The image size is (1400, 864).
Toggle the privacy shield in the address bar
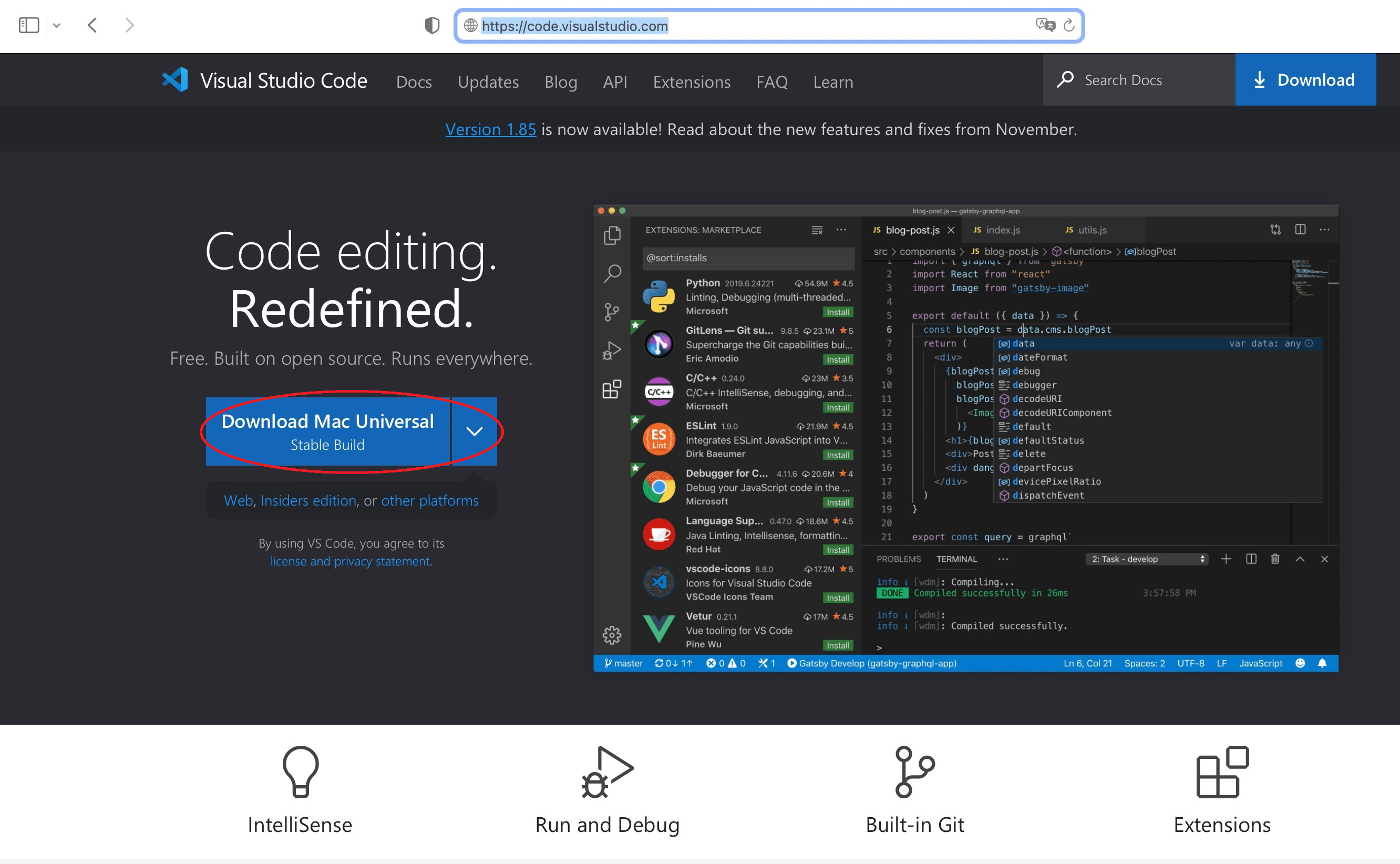click(432, 25)
